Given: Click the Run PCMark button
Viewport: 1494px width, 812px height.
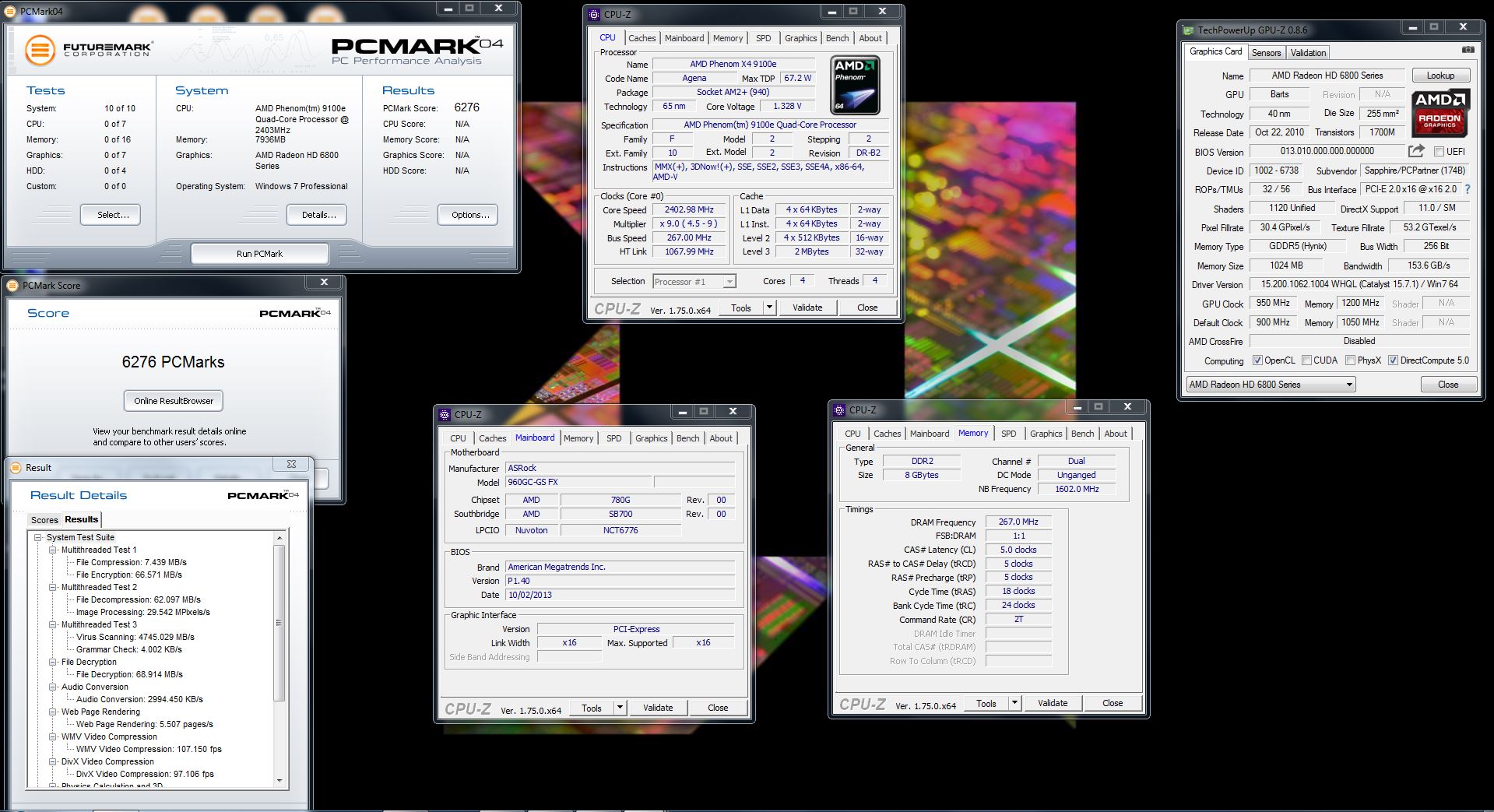Looking at the screenshot, I should 259,254.
